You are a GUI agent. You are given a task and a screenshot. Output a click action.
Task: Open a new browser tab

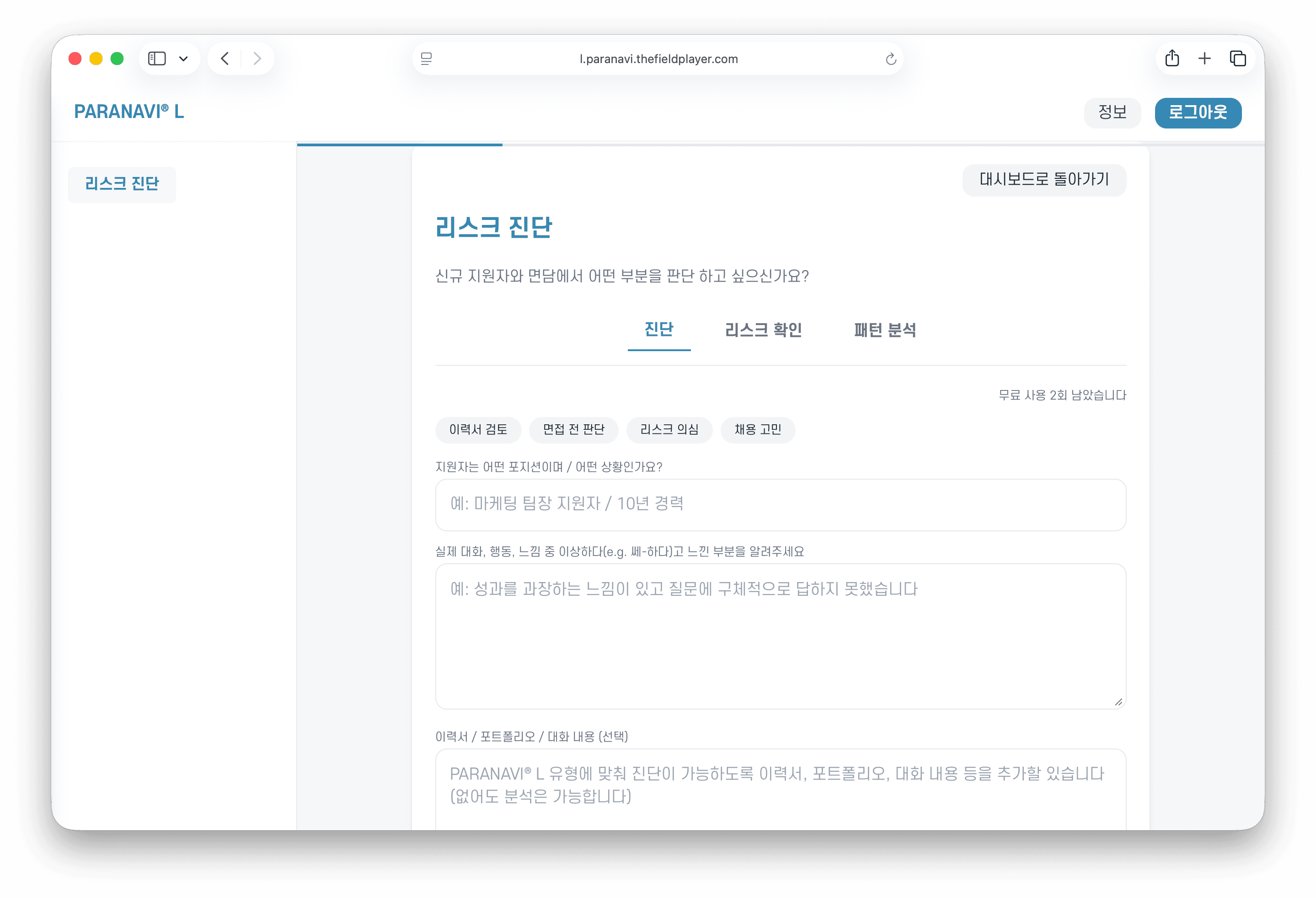1204,59
